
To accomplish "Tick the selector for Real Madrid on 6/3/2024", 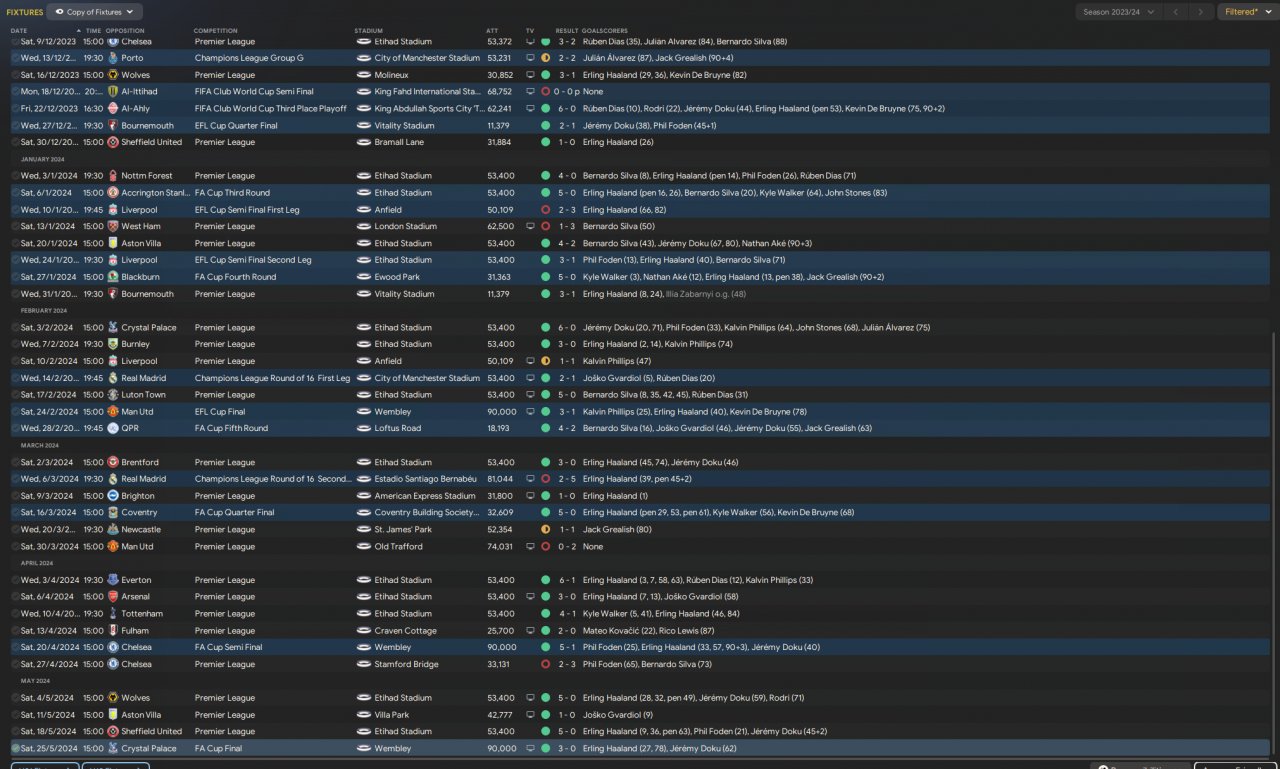I will tap(15, 479).
